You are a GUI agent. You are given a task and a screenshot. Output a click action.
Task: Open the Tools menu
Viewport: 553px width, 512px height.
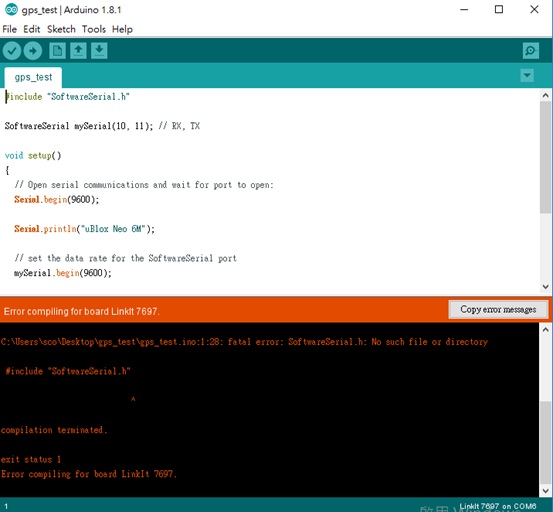click(x=94, y=29)
